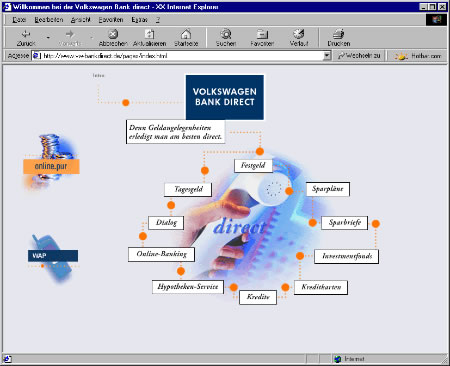Click the 'Denn Geldangelegenheiten' slogan box

[x=175, y=132]
